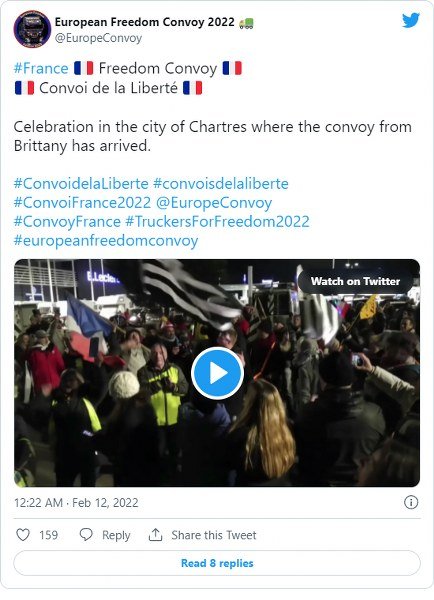
Task: Click the #ConvoiFrance2022 hashtag
Action: pos(82,203)
